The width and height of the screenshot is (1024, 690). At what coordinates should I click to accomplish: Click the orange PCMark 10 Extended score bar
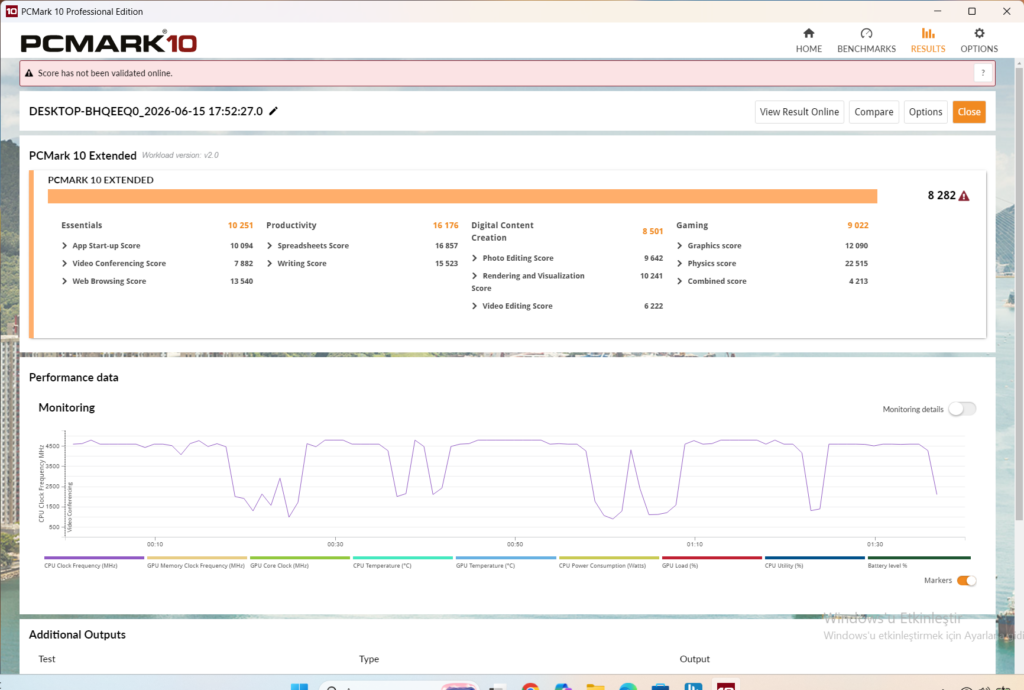coord(462,196)
